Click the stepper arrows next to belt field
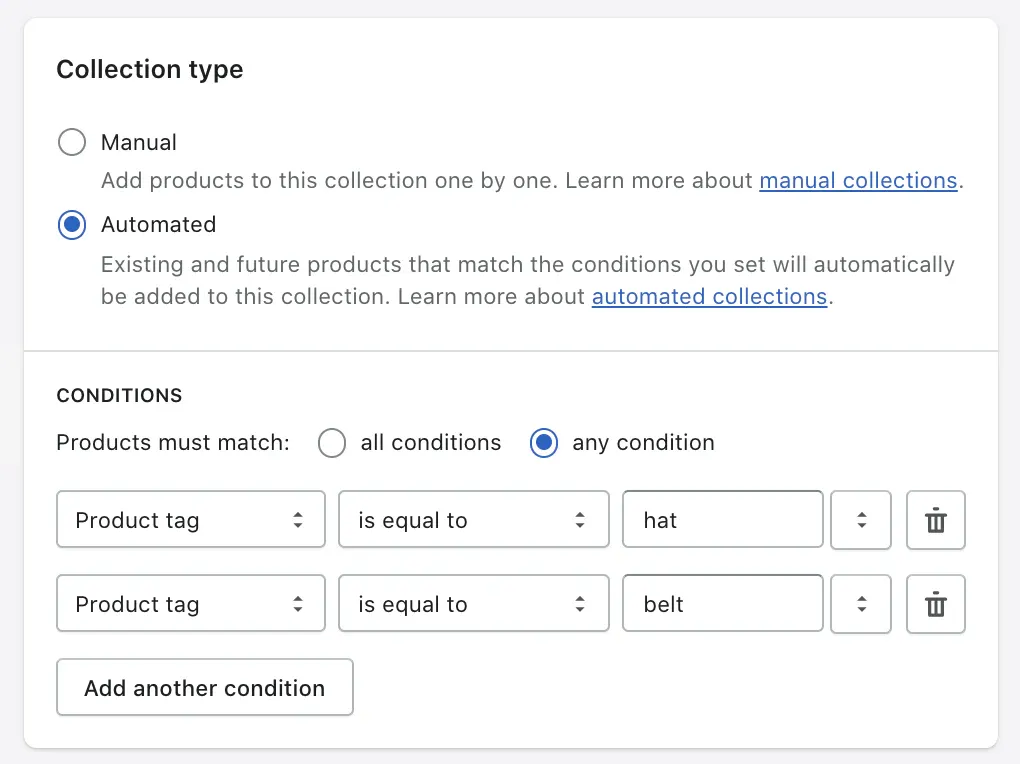This screenshot has height=764, width=1020. pyautogui.click(x=861, y=604)
